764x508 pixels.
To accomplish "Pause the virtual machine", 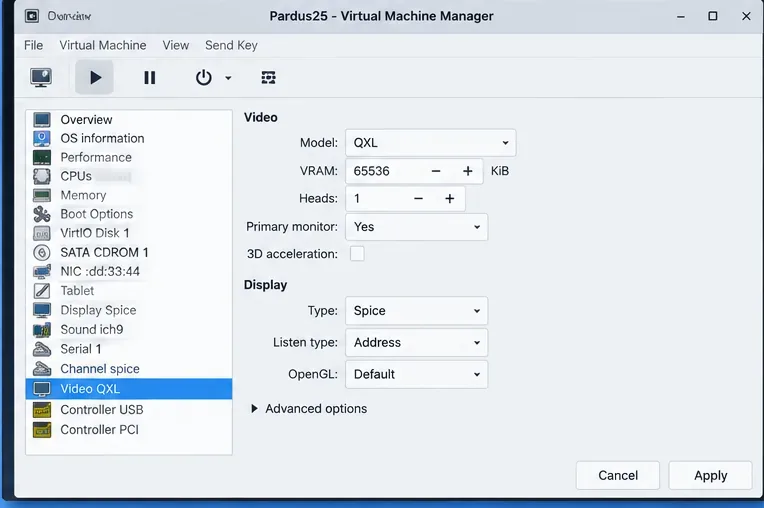I will point(150,77).
